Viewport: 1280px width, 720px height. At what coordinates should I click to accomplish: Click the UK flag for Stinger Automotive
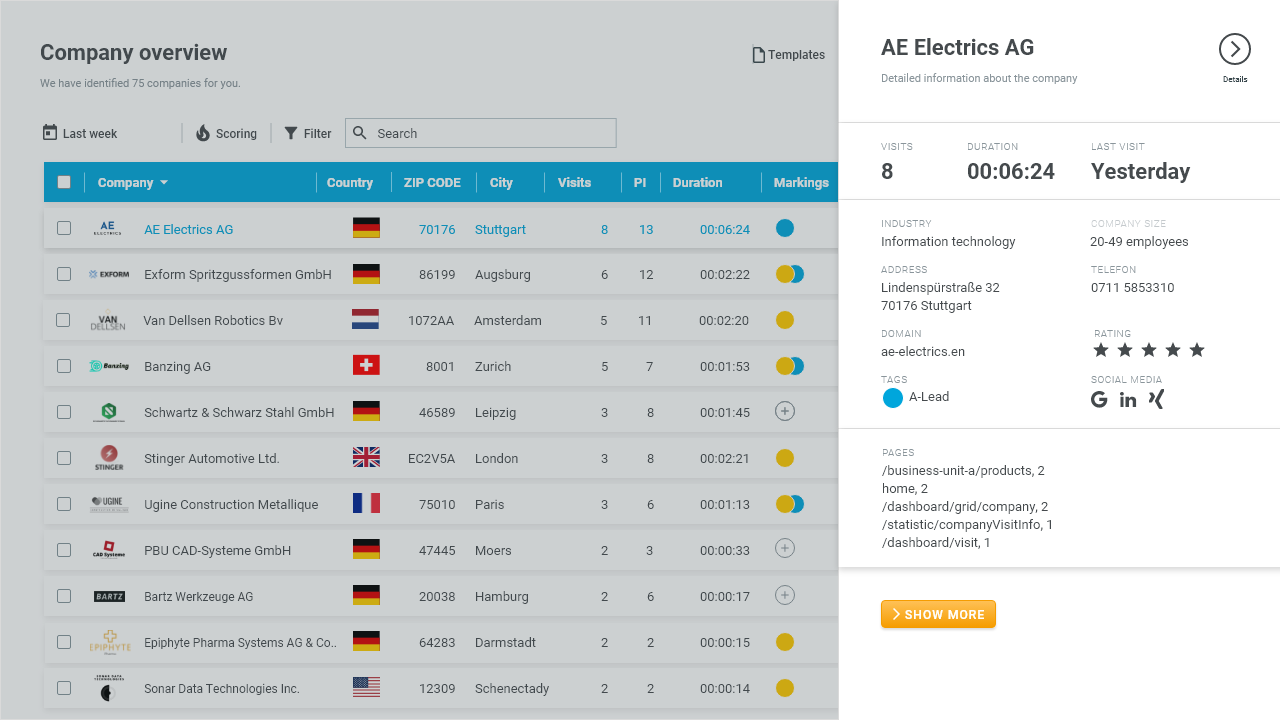click(x=366, y=458)
